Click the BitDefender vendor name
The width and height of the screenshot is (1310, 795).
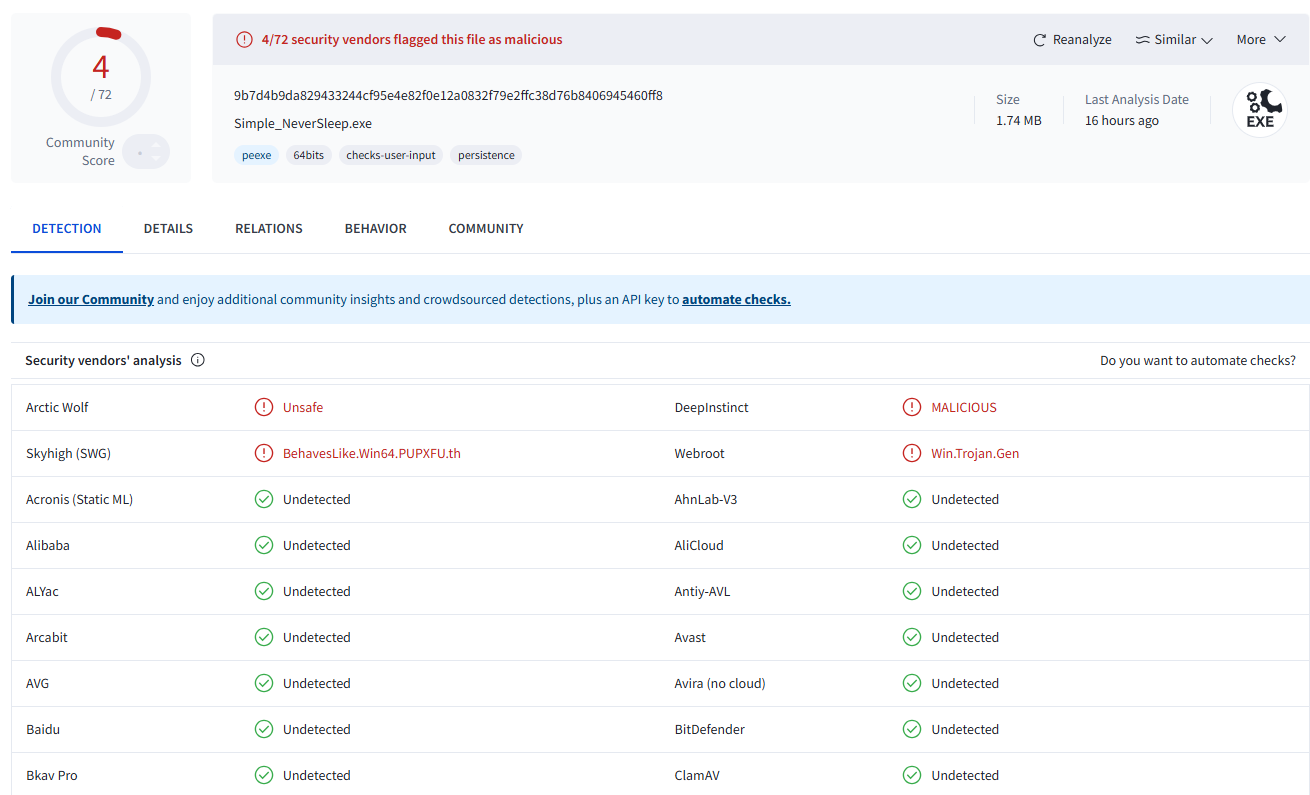[x=710, y=729]
